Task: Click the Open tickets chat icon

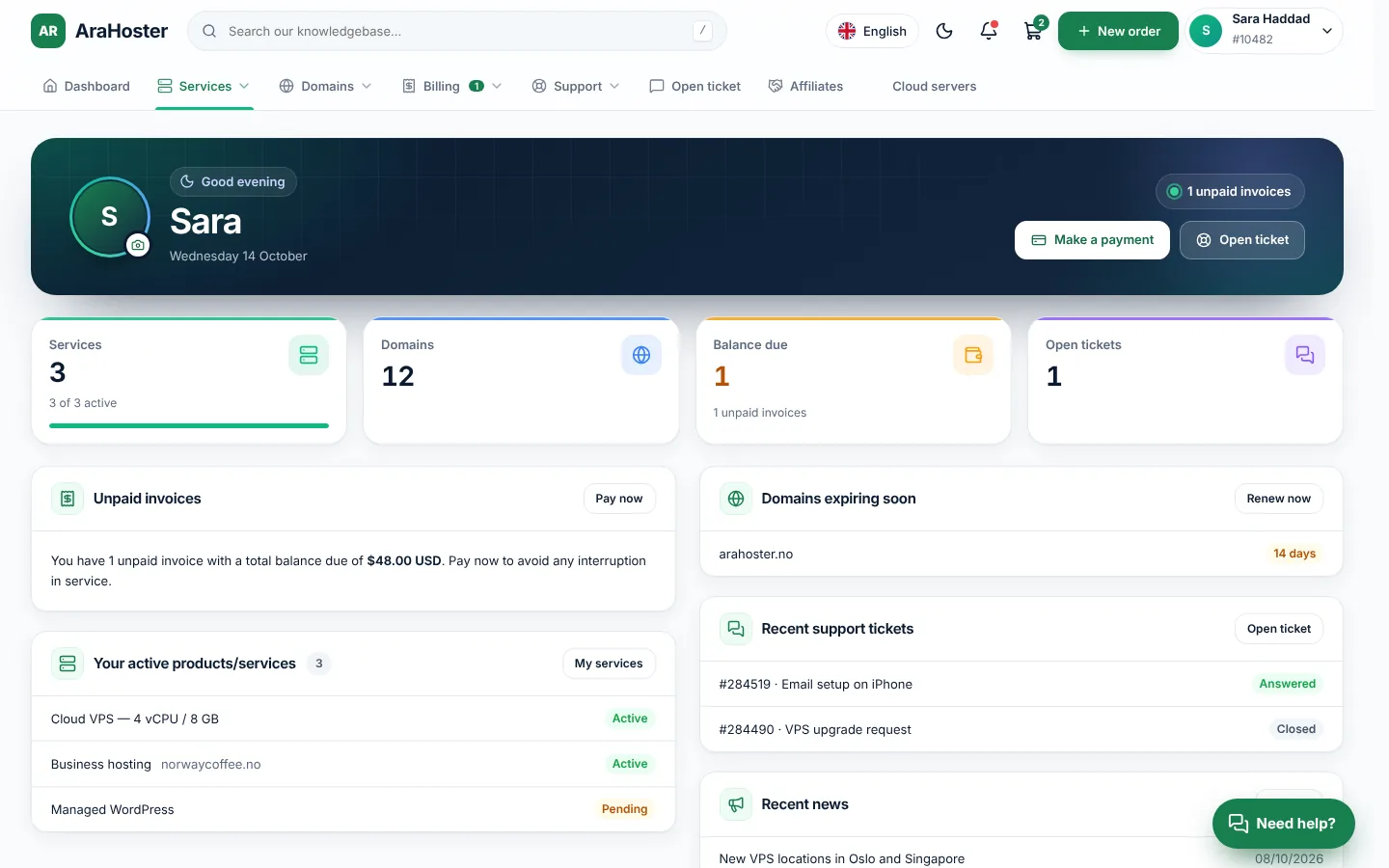Action: (1305, 355)
